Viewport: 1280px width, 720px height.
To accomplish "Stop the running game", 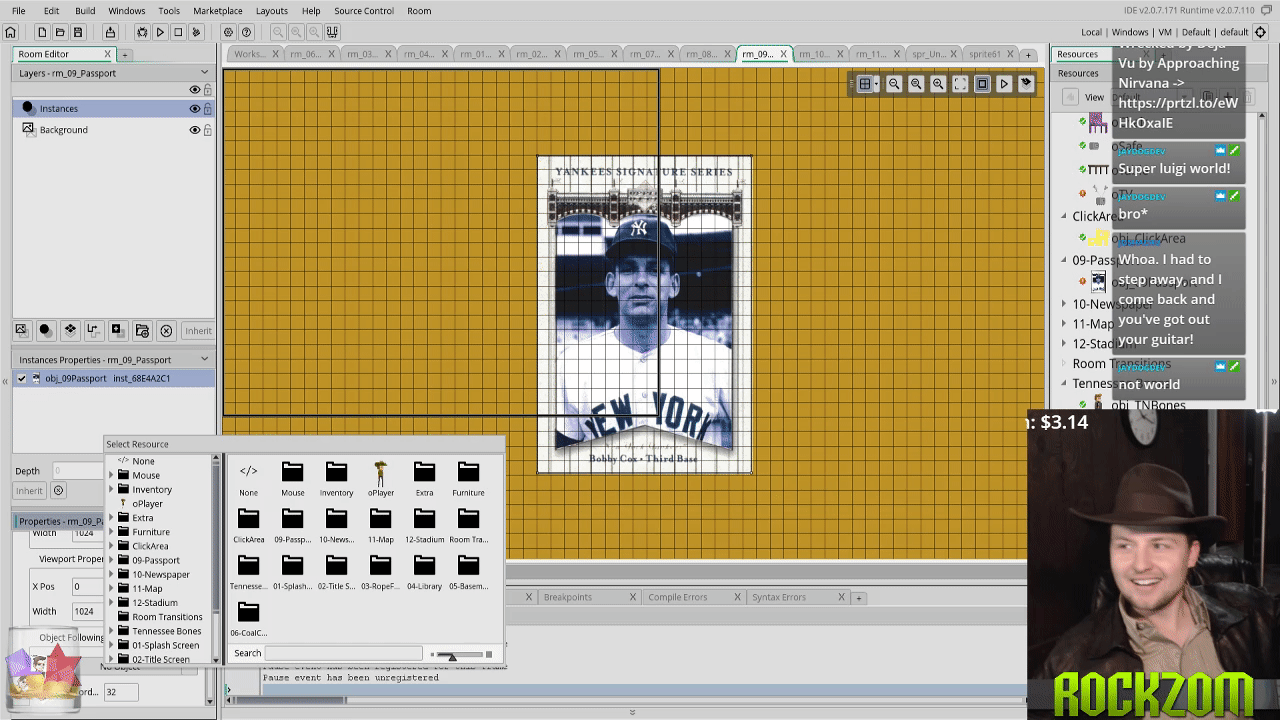I will pyautogui.click(x=178, y=32).
